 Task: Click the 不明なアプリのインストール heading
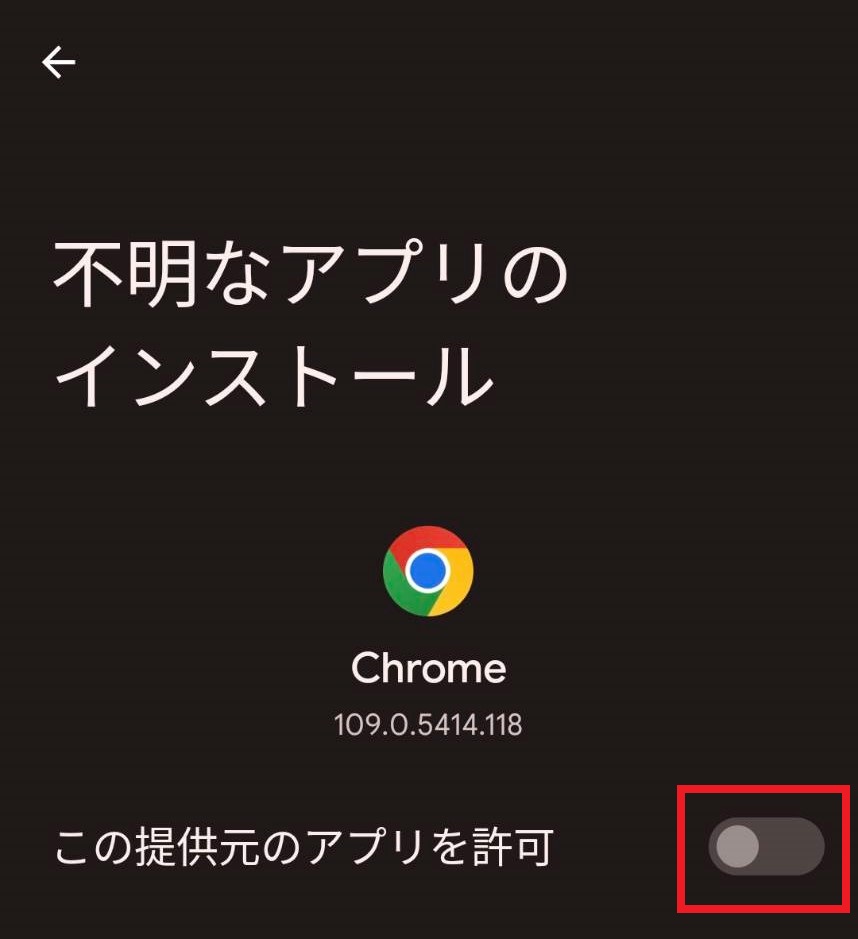(x=310, y=325)
